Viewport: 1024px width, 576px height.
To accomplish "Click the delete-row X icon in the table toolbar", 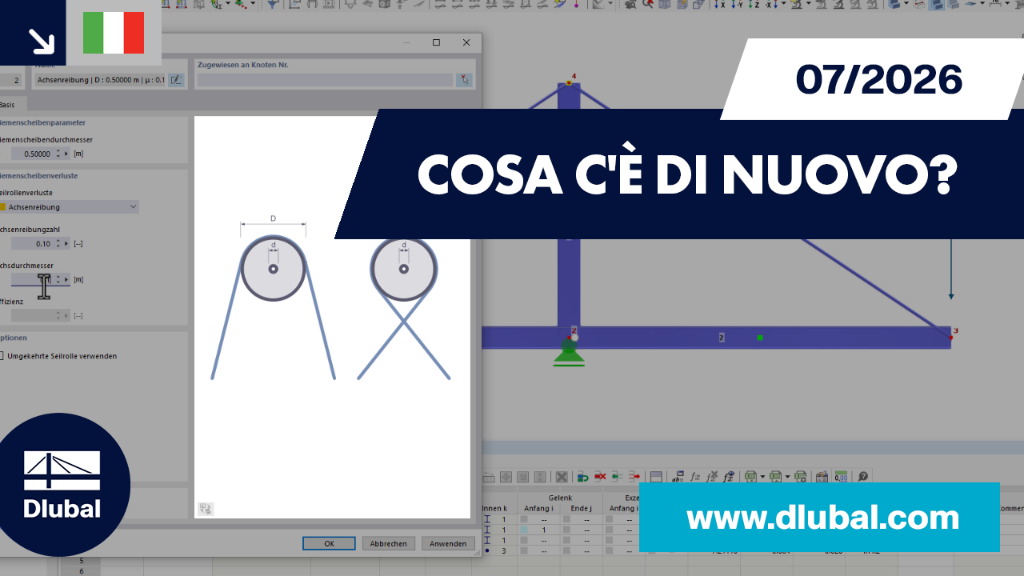I will click(x=562, y=477).
